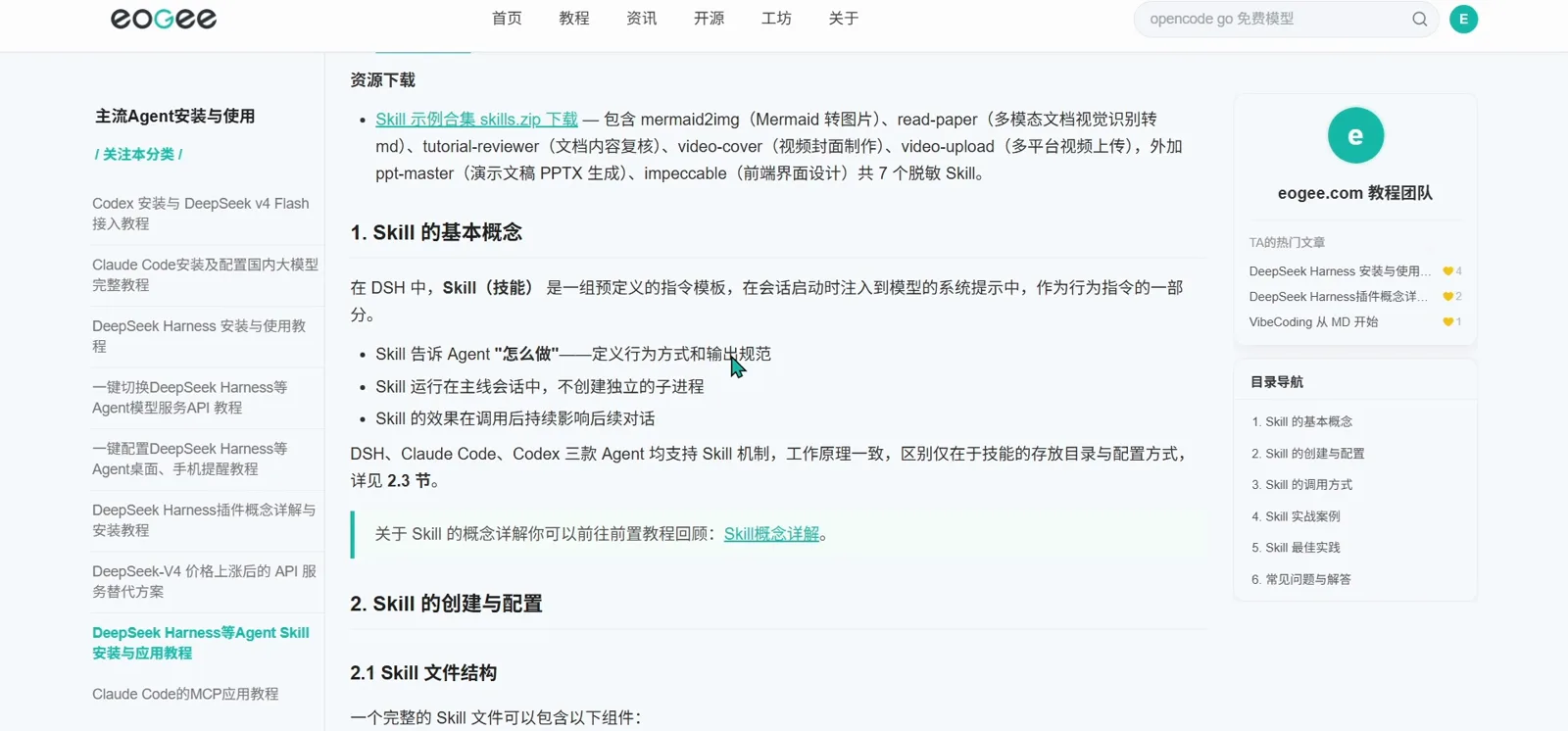
Task: Click the eogee.com team avatar circle
Action: 1355,135
